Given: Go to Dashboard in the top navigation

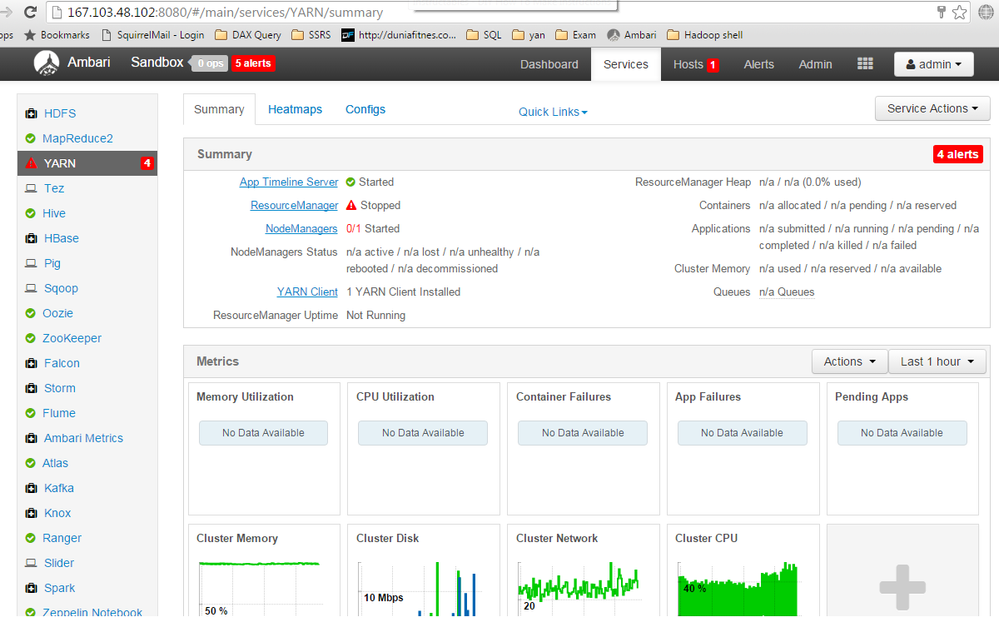Looking at the screenshot, I should click(549, 64).
